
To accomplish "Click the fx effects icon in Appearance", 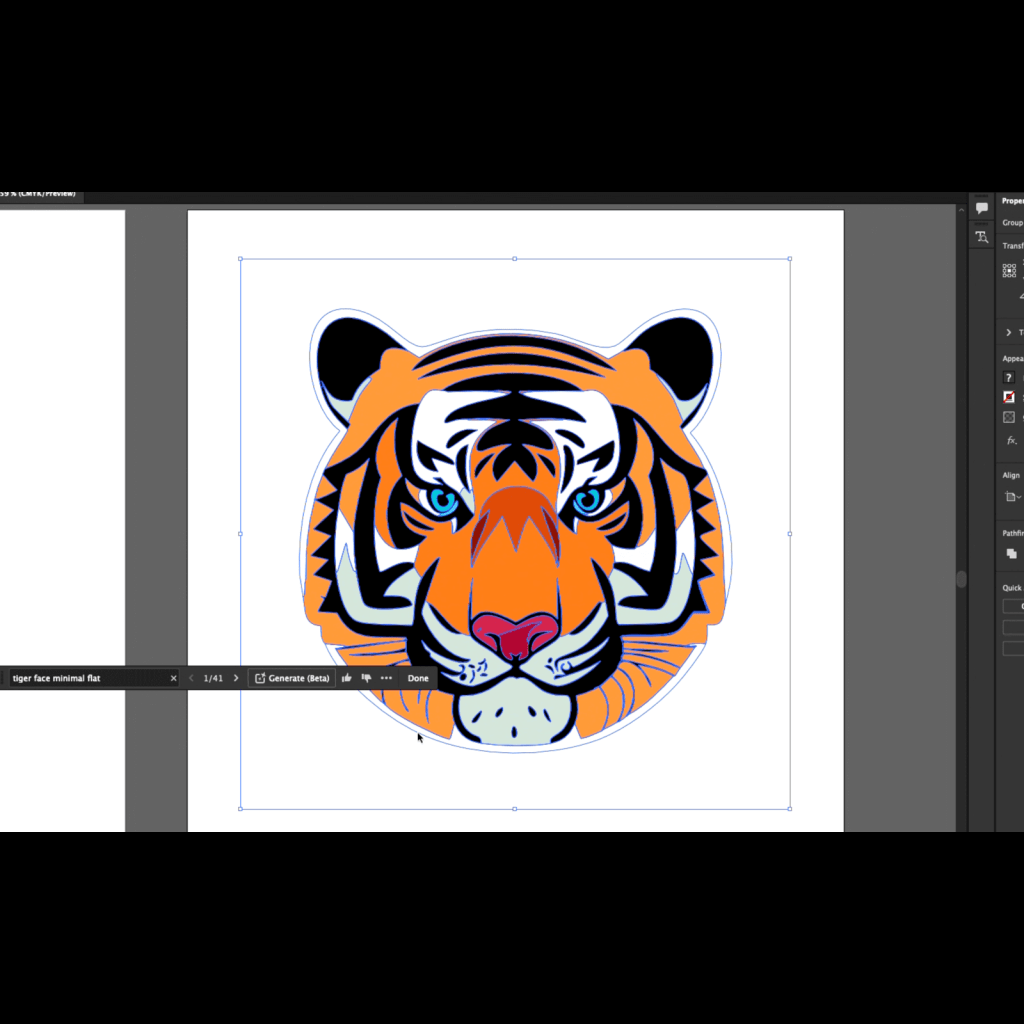I will pyautogui.click(x=1011, y=440).
